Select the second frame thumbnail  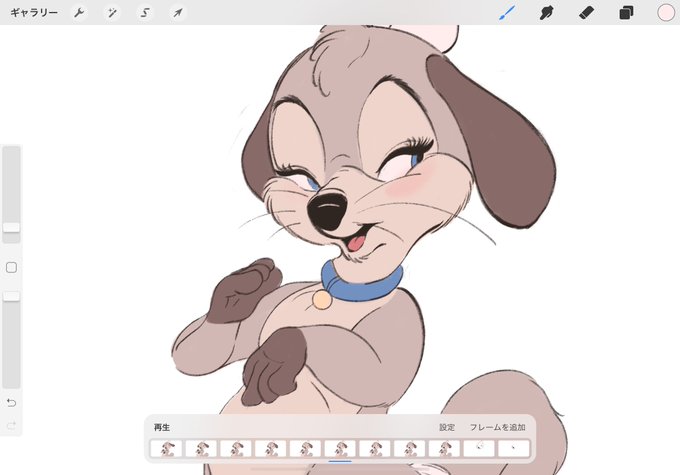pos(201,449)
